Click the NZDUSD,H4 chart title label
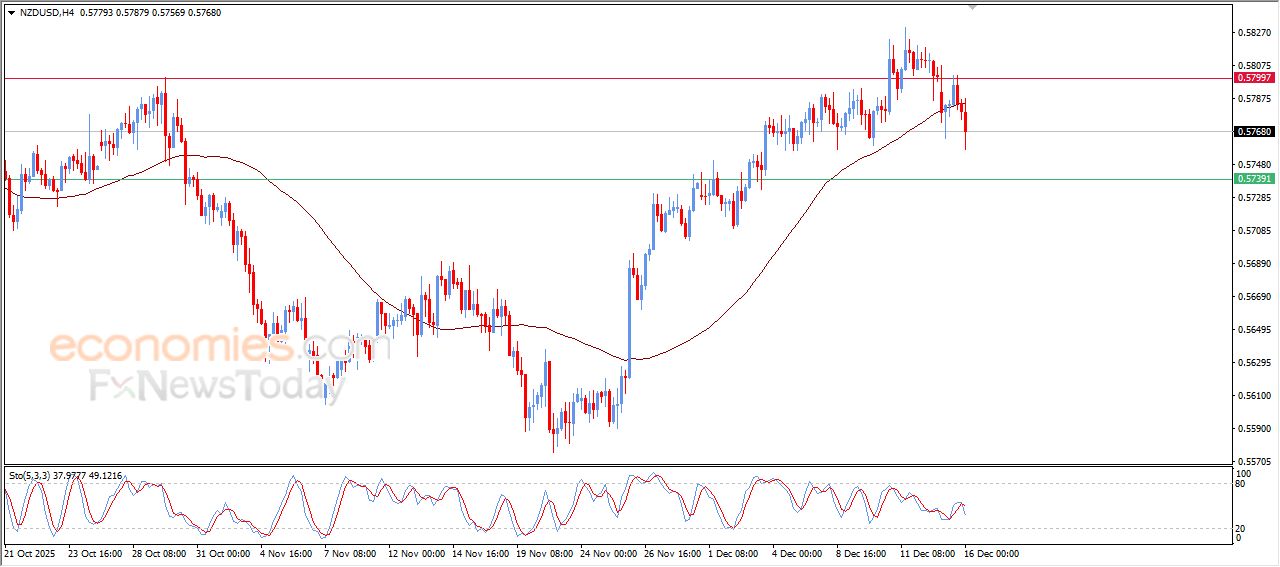The width and height of the screenshot is (1280, 567). click(x=47, y=13)
